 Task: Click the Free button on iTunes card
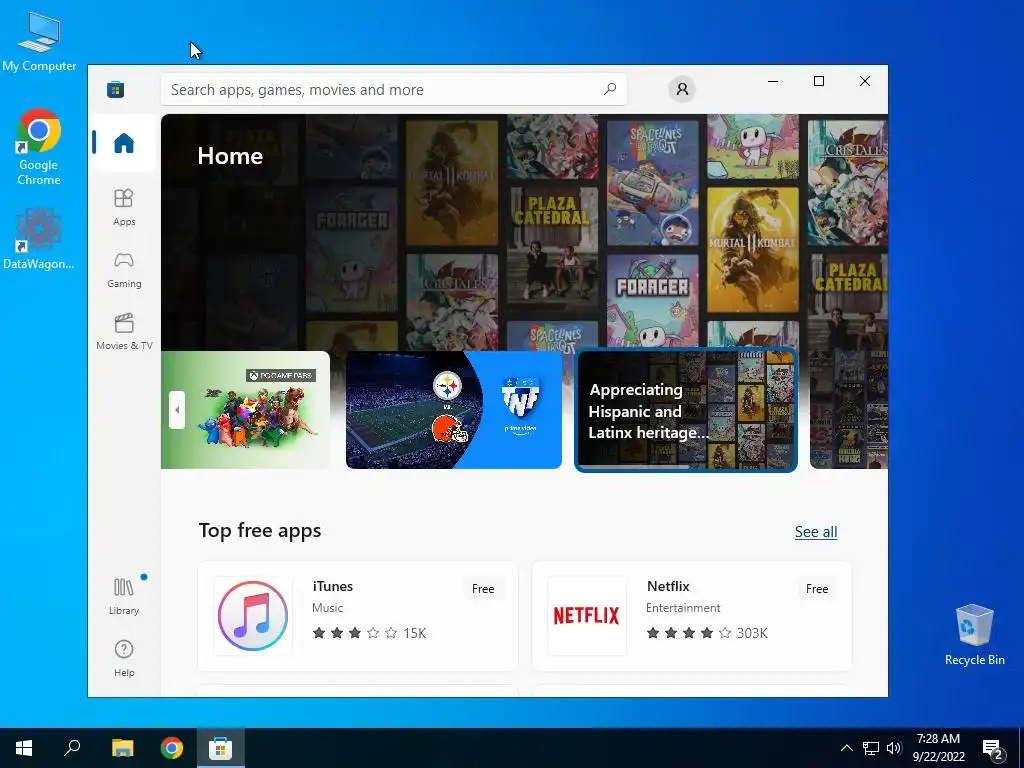point(483,588)
